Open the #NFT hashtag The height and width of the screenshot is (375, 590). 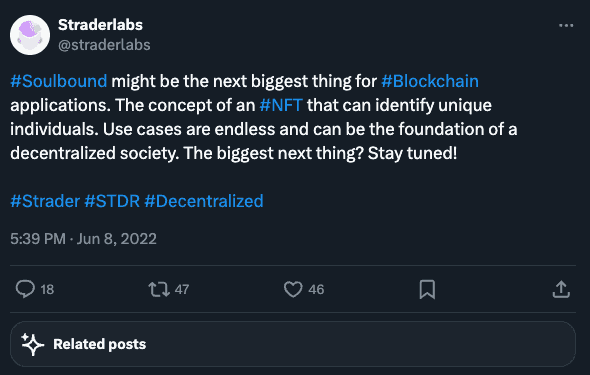pos(281,105)
